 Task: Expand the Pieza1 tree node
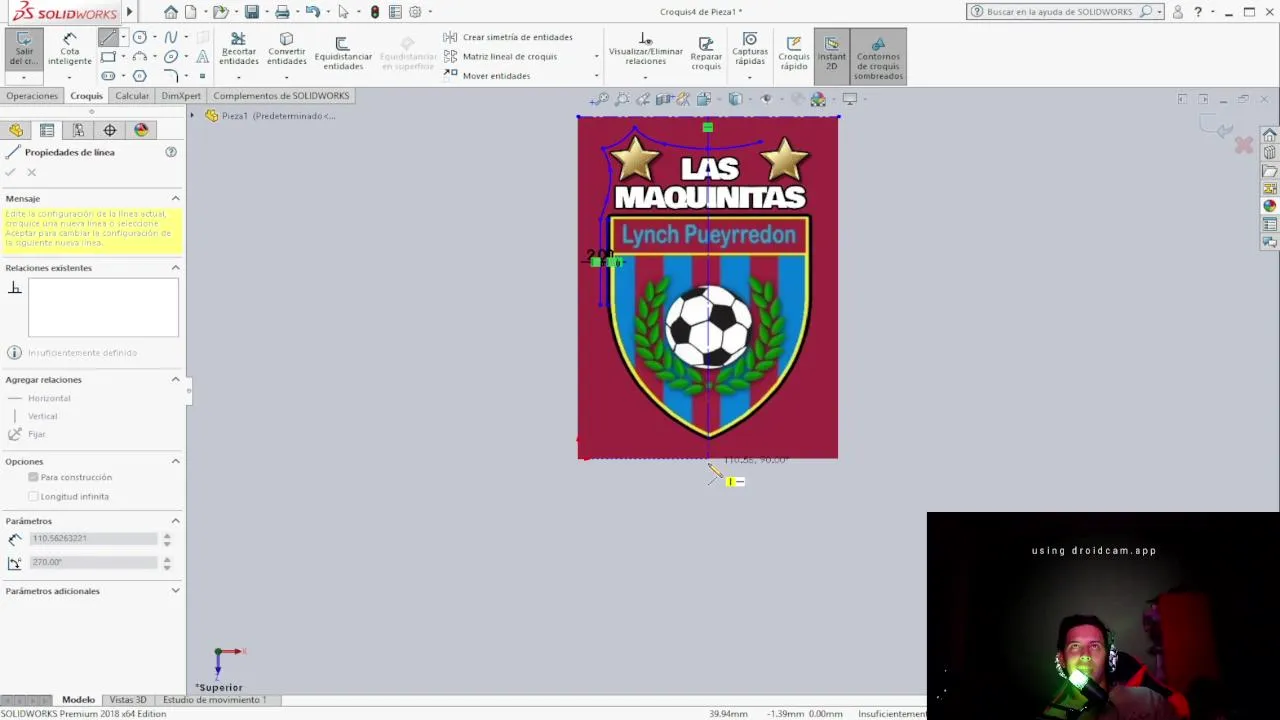(x=193, y=116)
